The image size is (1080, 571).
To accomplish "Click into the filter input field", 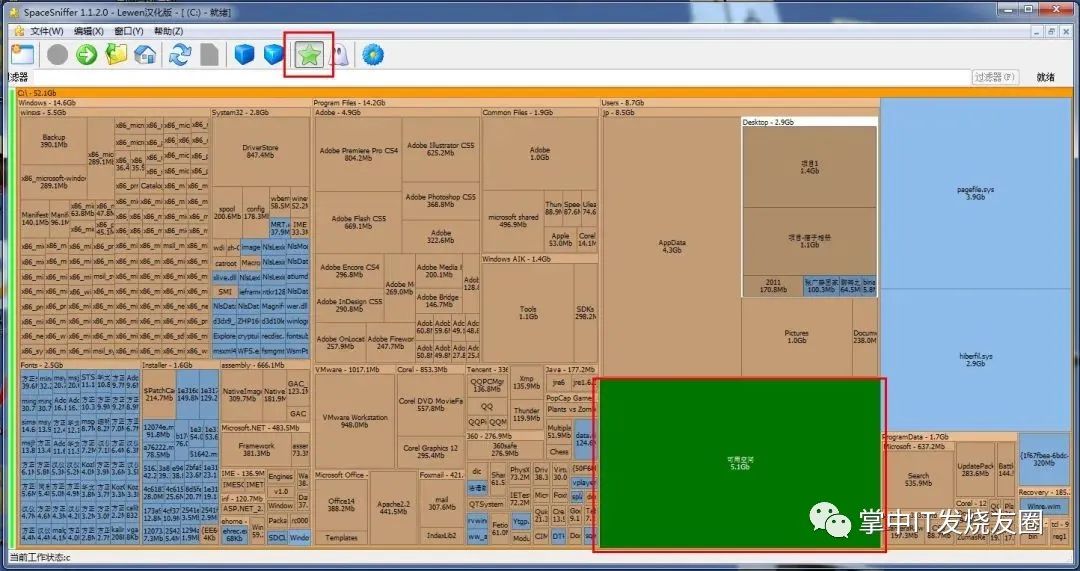I will click(x=501, y=76).
